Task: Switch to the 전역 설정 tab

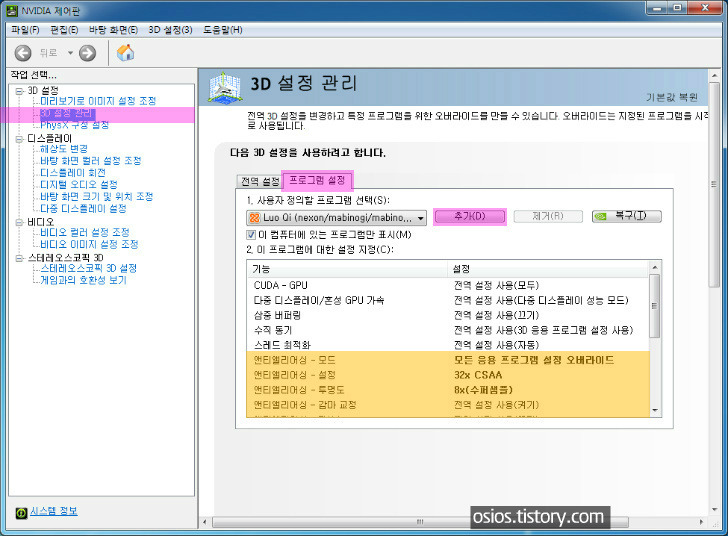Action: coord(260,182)
